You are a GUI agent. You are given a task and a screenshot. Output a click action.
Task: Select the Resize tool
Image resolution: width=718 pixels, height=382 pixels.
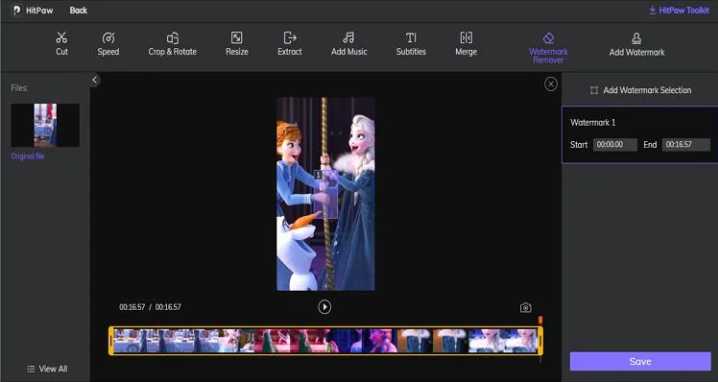237,44
